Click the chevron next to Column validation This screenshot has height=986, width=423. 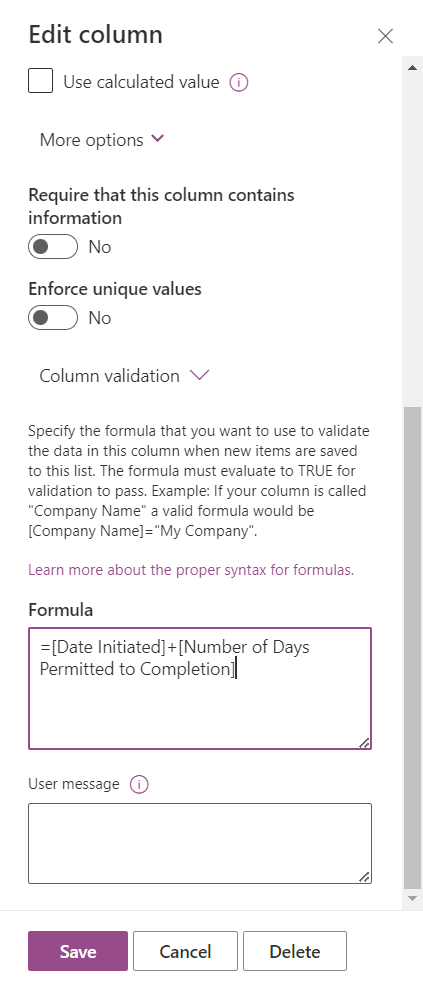(199, 375)
